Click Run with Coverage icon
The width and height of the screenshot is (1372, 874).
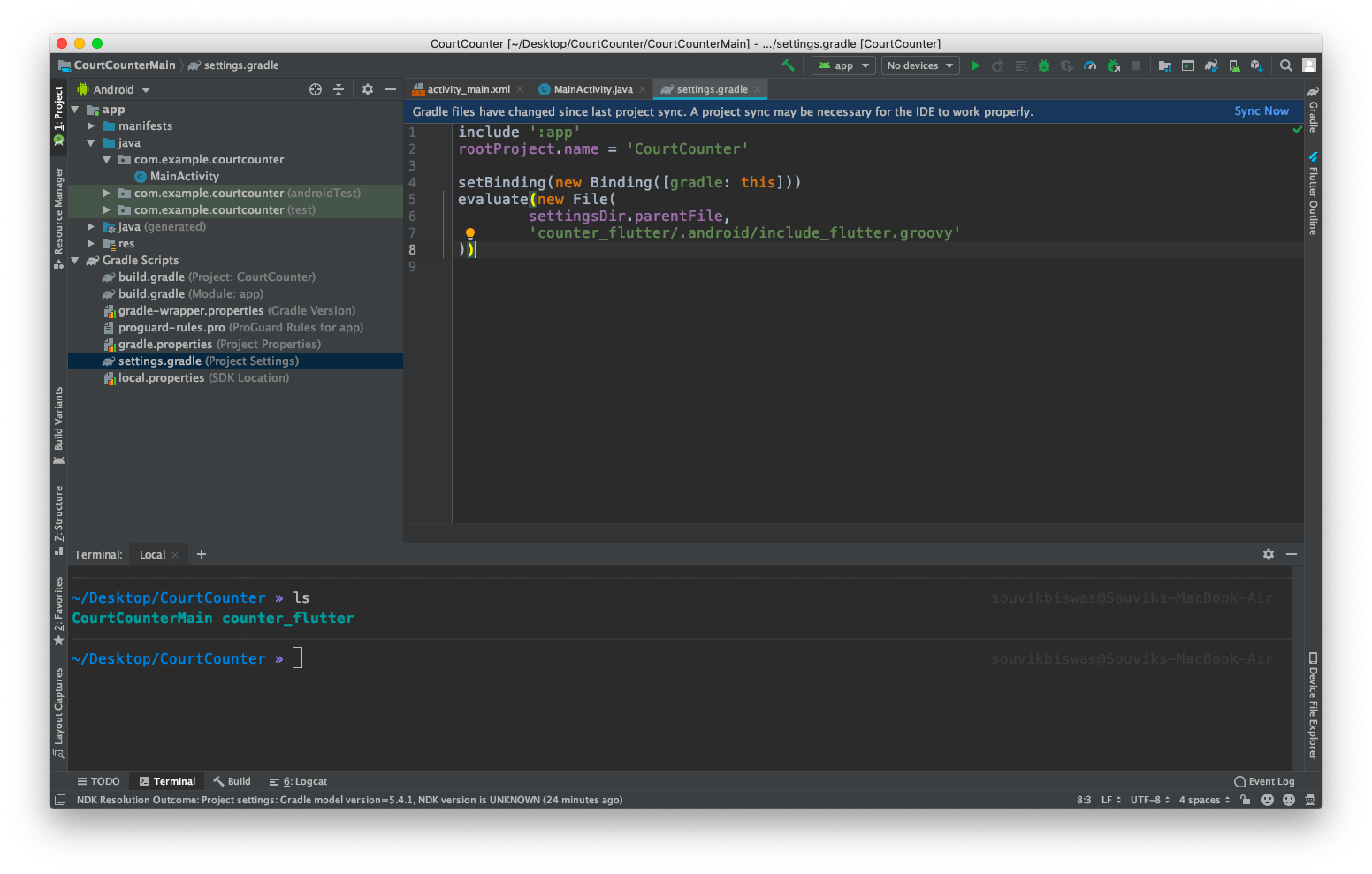pyautogui.click(x=1067, y=65)
